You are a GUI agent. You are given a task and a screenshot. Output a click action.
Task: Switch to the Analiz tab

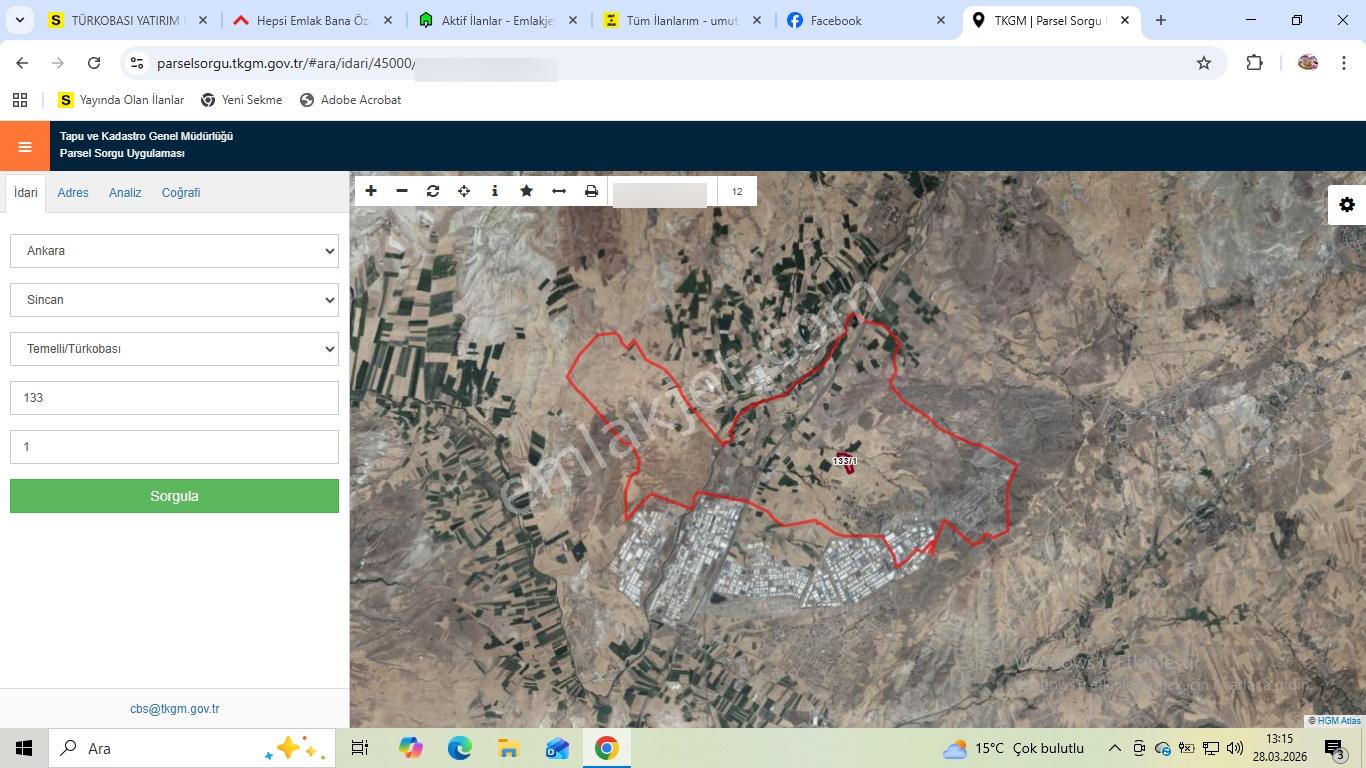(x=125, y=193)
